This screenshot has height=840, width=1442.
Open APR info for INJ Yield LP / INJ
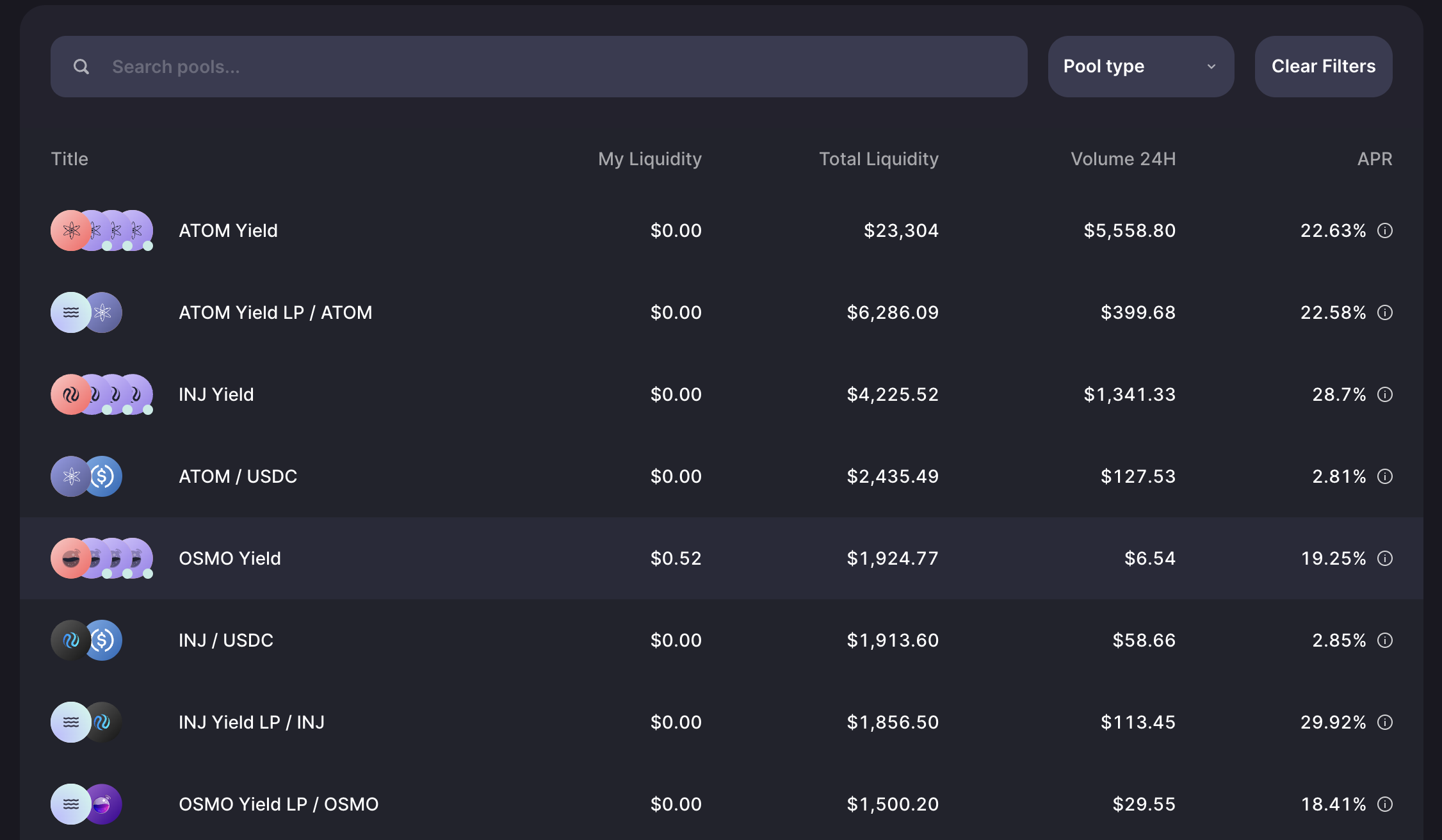[x=1385, y=722]
